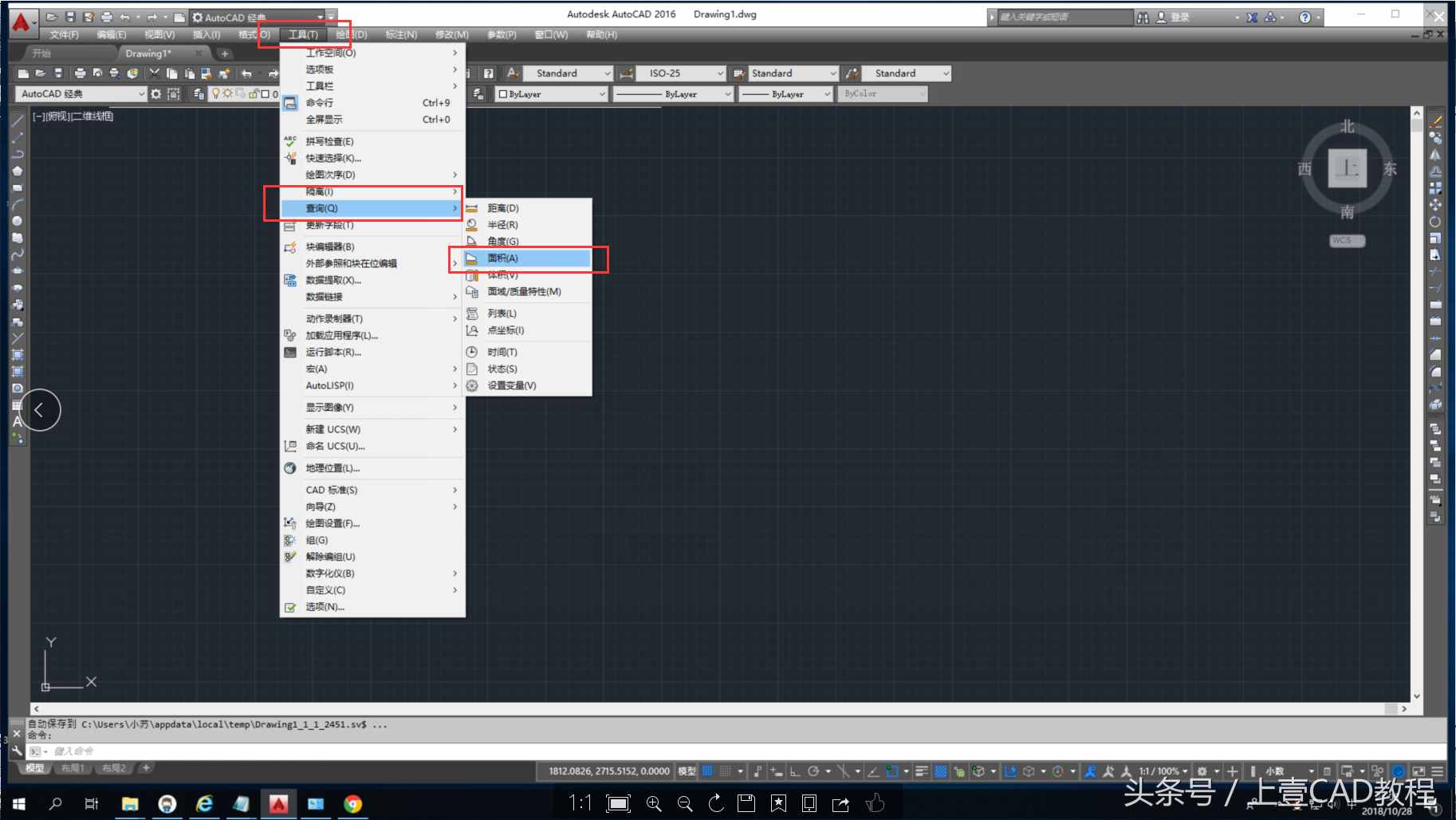This screenshot has width=1456, height=820.
Task: Choose 面积(A) in the query submenu
Action: point(527,258)
